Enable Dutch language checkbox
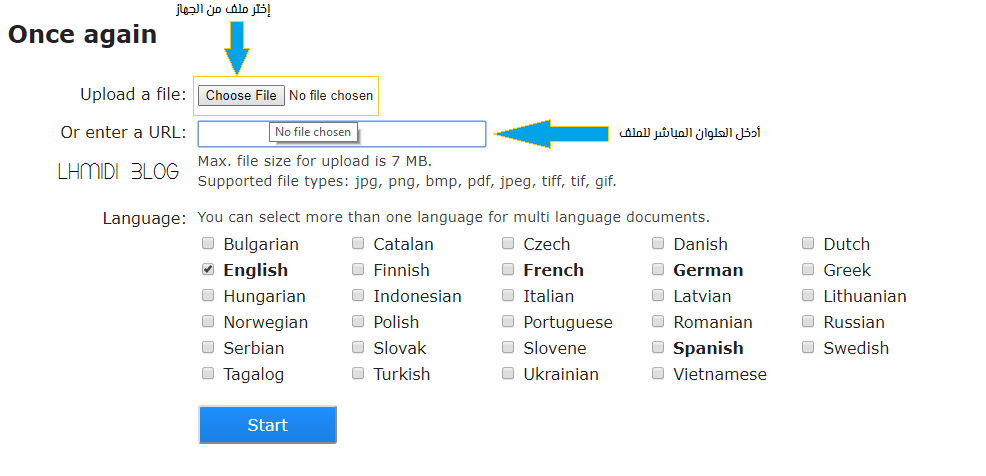 coord(808,243)
